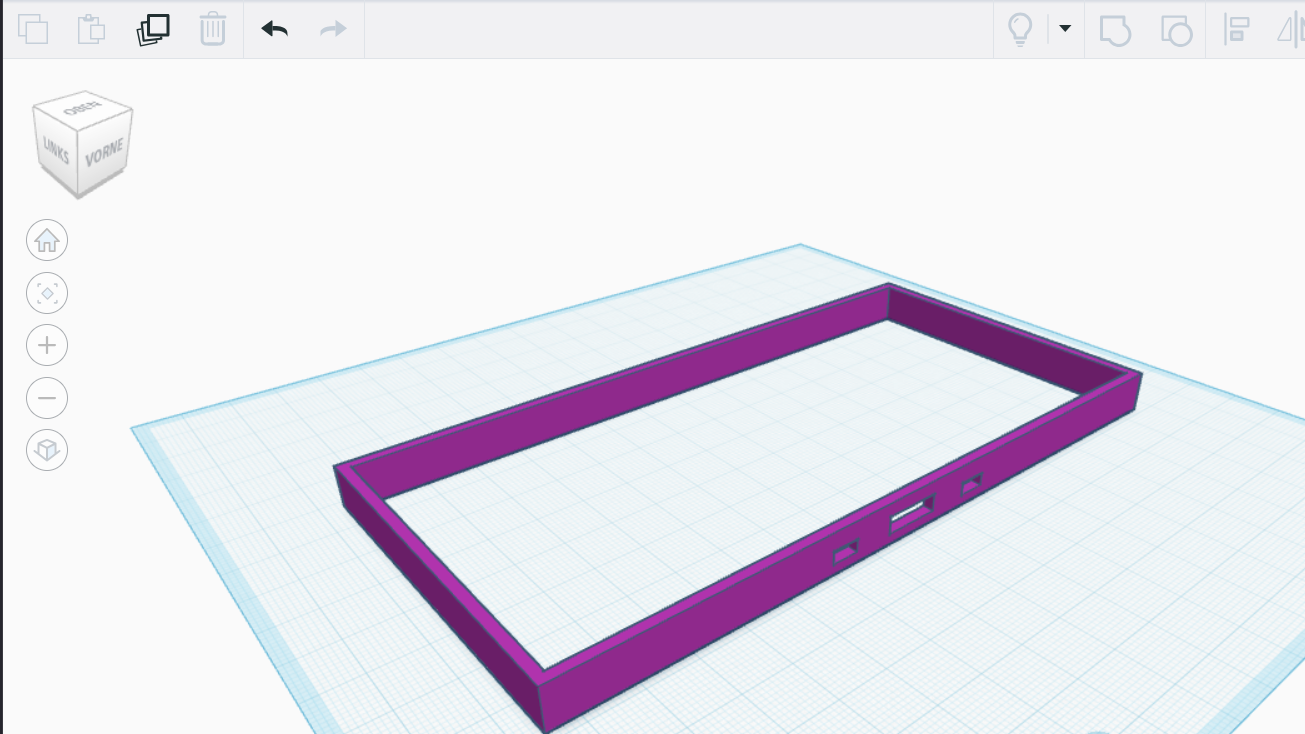Click the OBEN face of the view cube
Viewport: 1305px width, 734px height.
(x=82, y=108)
